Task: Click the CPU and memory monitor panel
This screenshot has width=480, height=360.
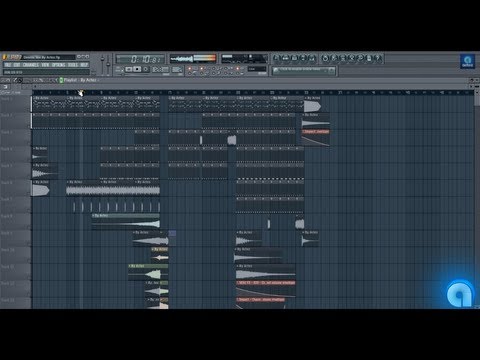Action: coord(244,59)
